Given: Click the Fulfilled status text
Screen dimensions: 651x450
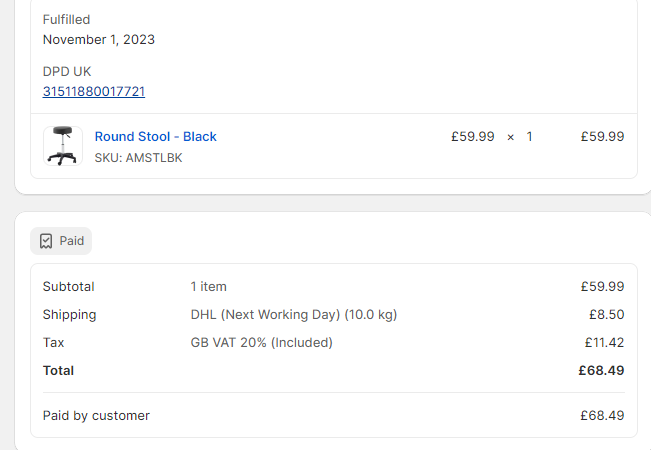Looking at the screenshot, I should click(x=66, y=20).
